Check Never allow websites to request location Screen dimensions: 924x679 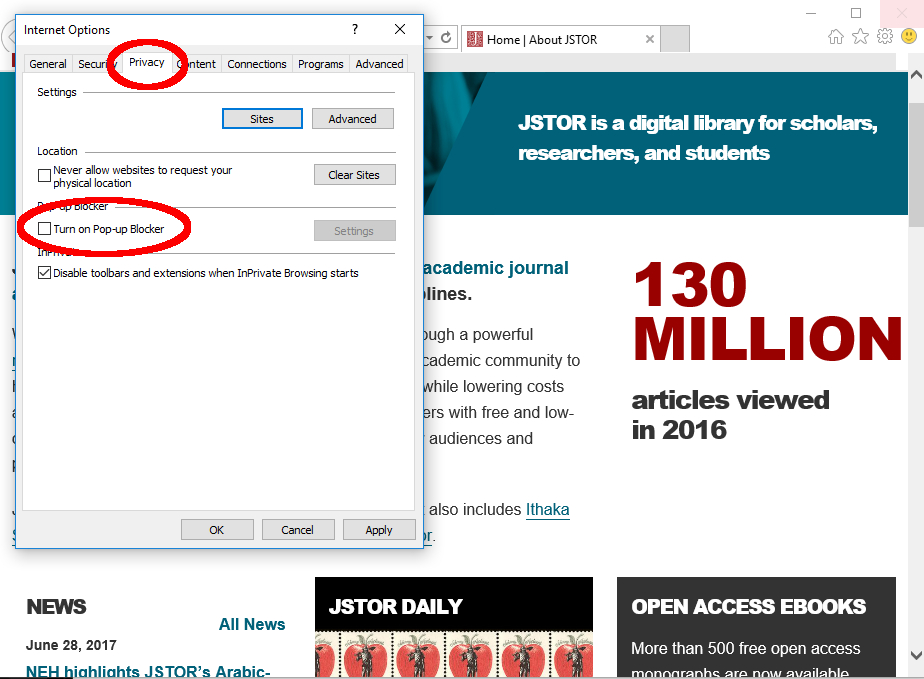(x=44, y=176)
